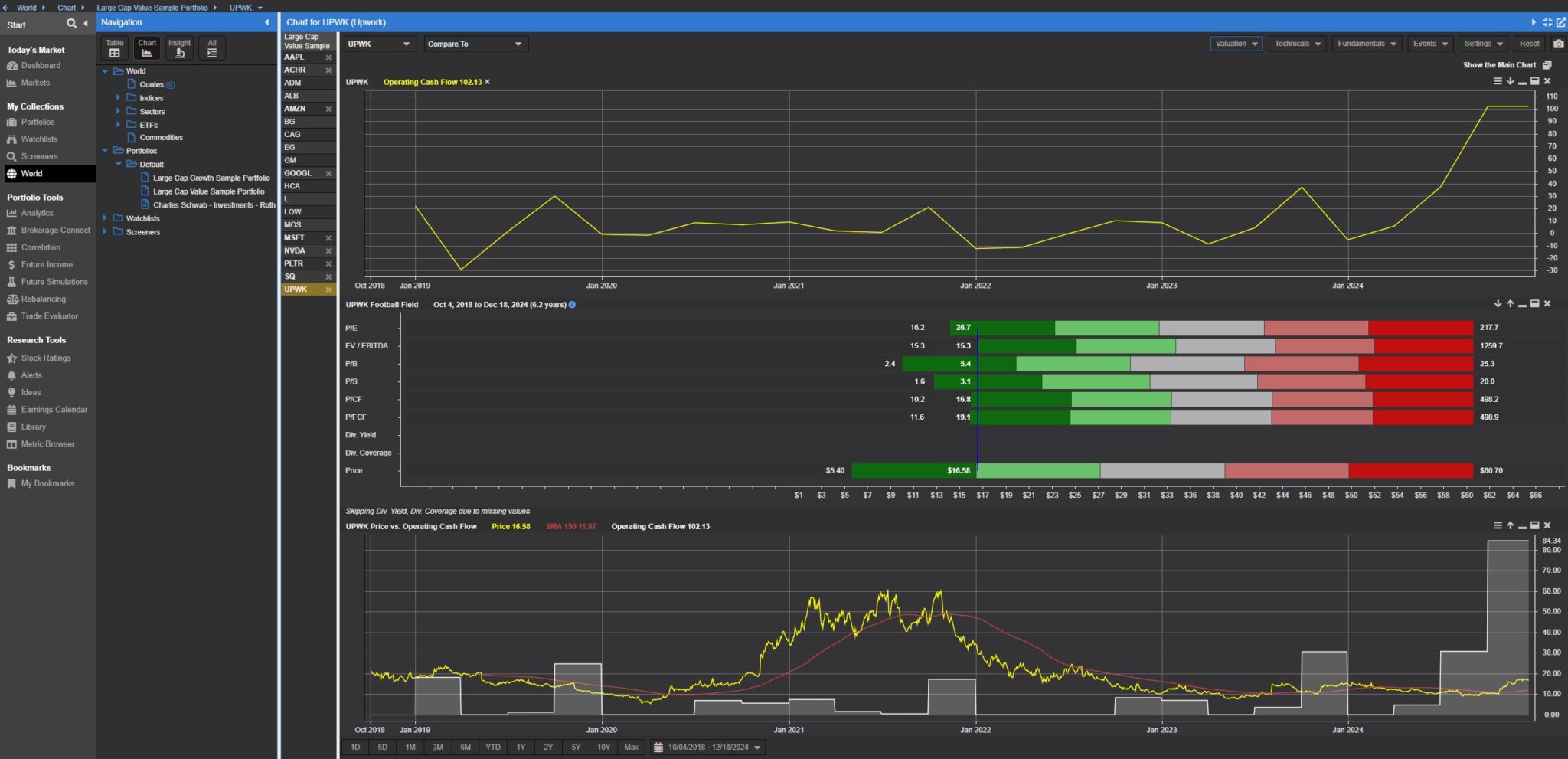1568x759 pixels.
Task: Click the search magnifier in Start panel
Action: (71, 24)
